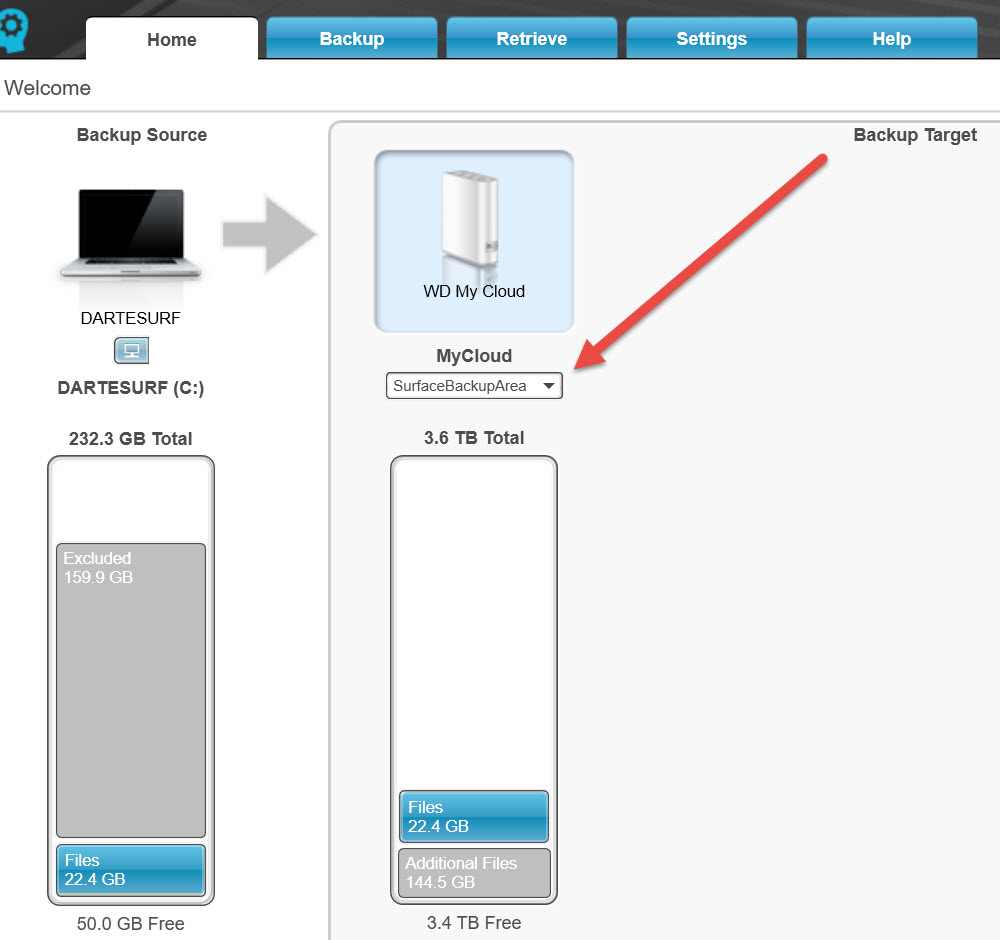Open the Home tab
Screen dimensions: 1000x940
(172, 39)
